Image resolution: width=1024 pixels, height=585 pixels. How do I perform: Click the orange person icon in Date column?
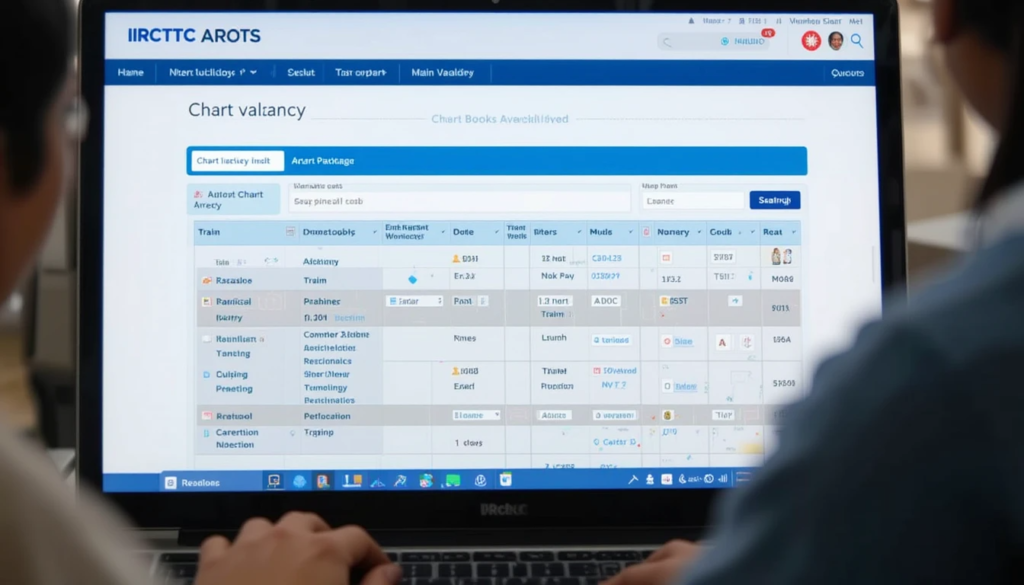[456, 259]
